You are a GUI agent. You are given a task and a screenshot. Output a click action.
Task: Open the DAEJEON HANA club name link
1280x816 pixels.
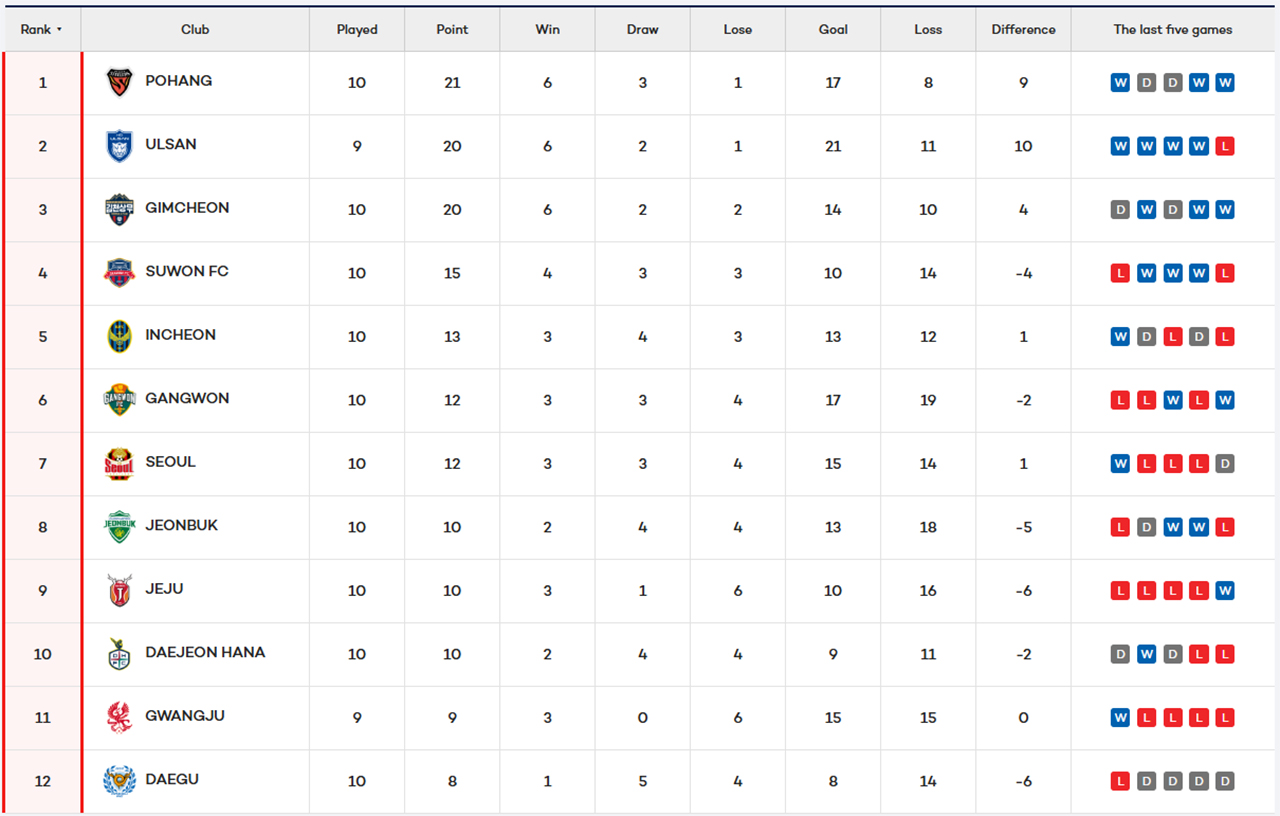pos(205,652)
